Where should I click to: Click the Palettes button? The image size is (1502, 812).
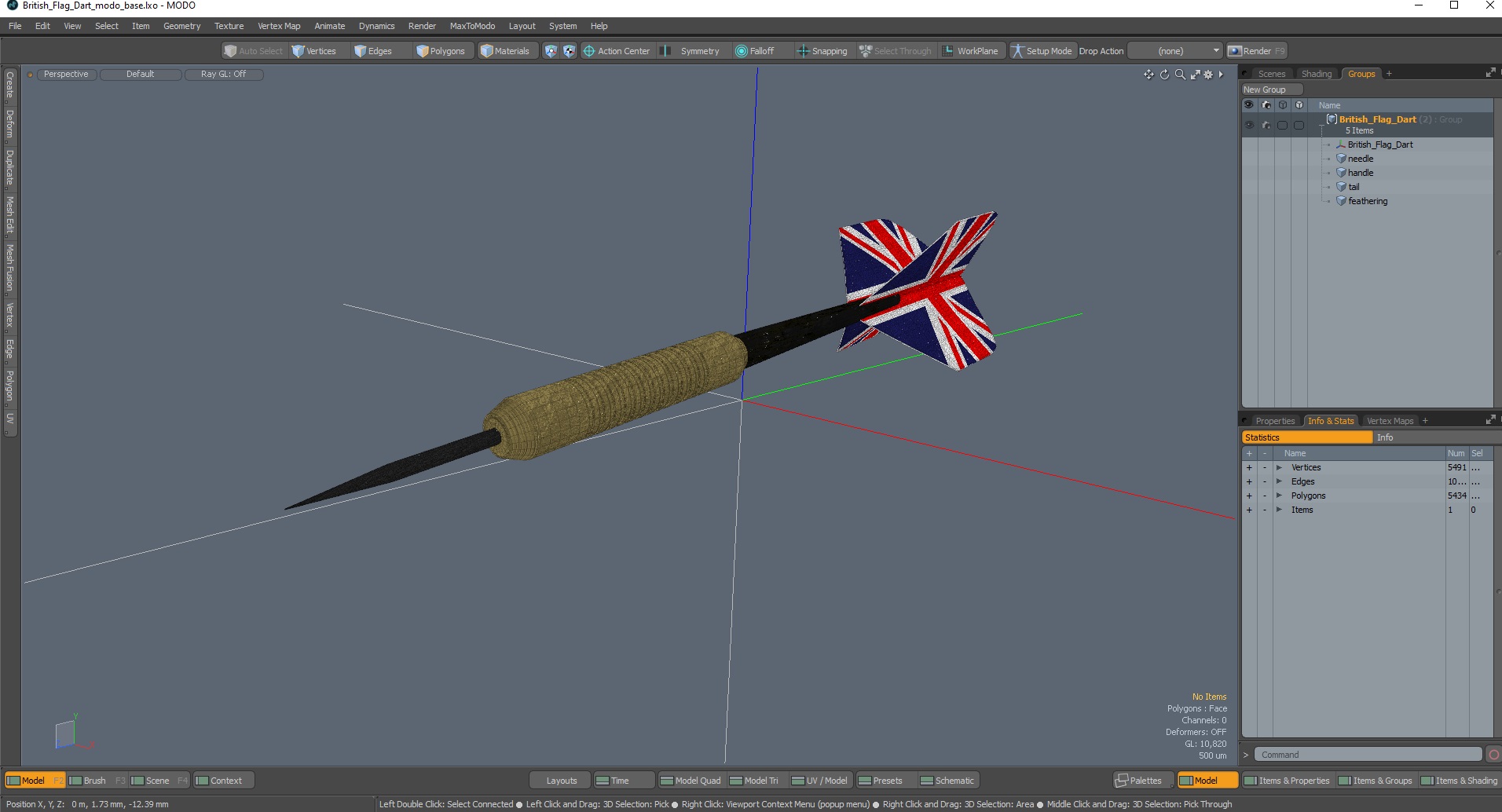point(1144,781)
